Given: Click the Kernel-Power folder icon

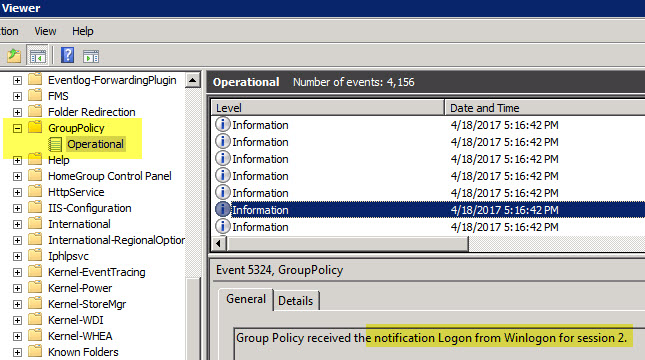Looking at the screenshot, I should tap(35, 288).
